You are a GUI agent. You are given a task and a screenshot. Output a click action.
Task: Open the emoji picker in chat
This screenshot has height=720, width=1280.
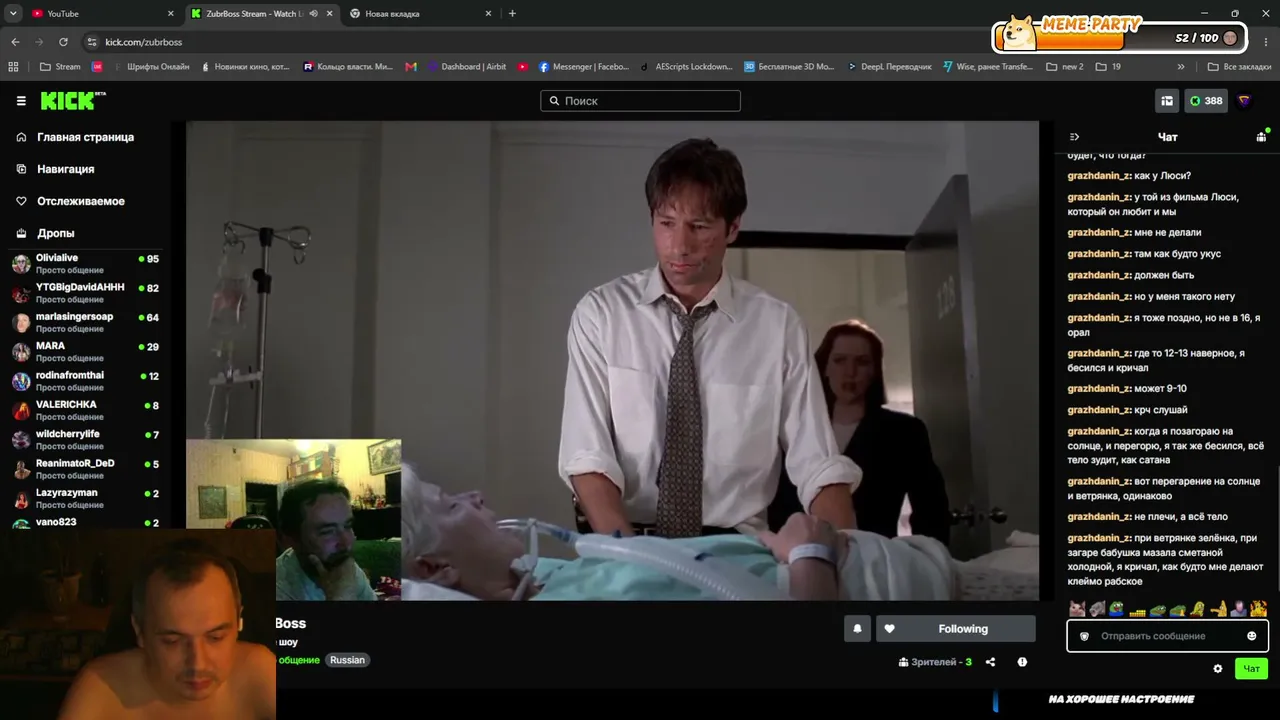[x=1251, y=636]
